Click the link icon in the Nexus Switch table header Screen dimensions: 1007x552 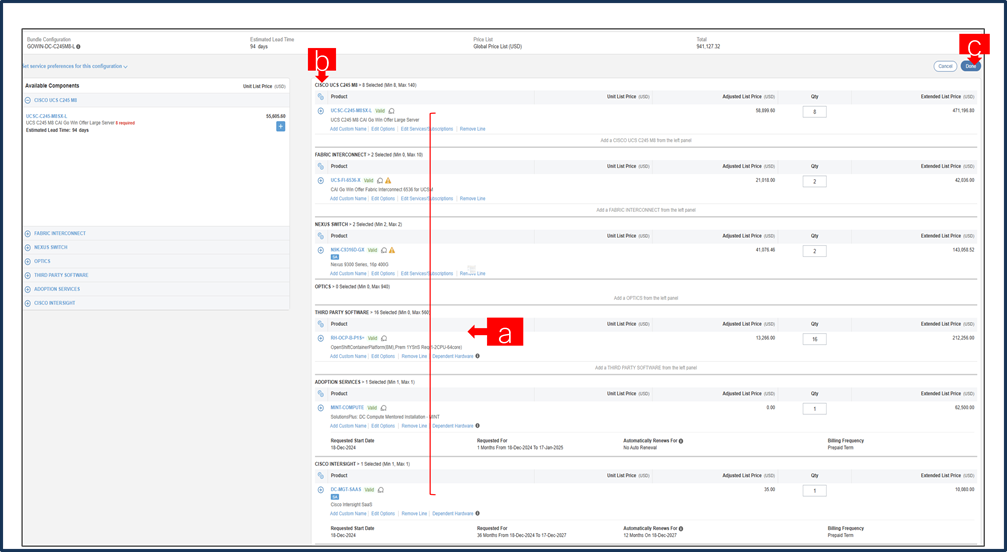click(x=320, y=236)
